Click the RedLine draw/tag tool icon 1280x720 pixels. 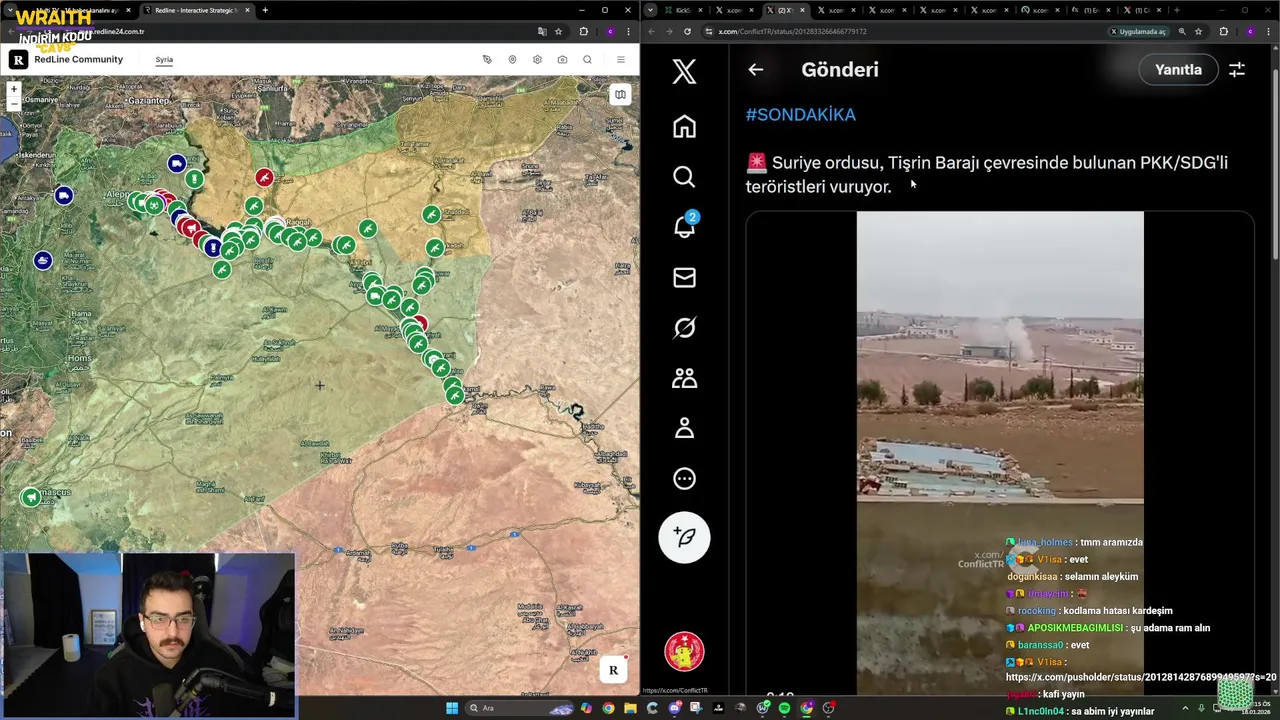[487, 59]
